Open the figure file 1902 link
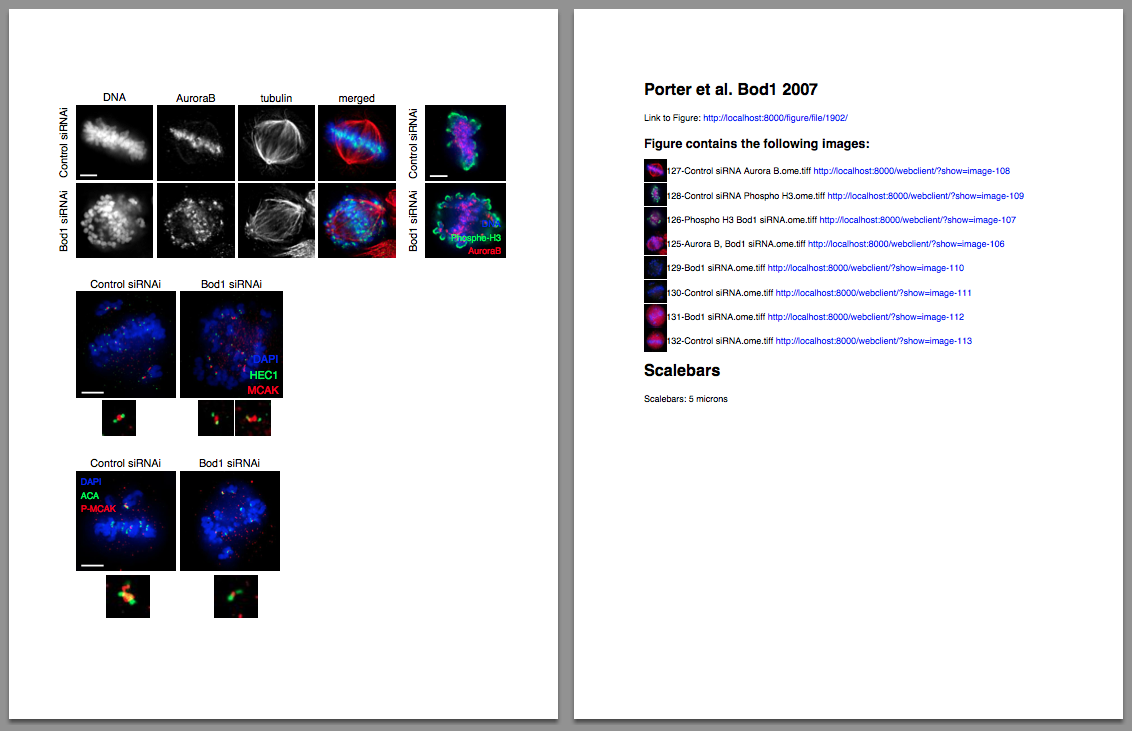This screenshot has height=731, width=1132. (775, 118)
